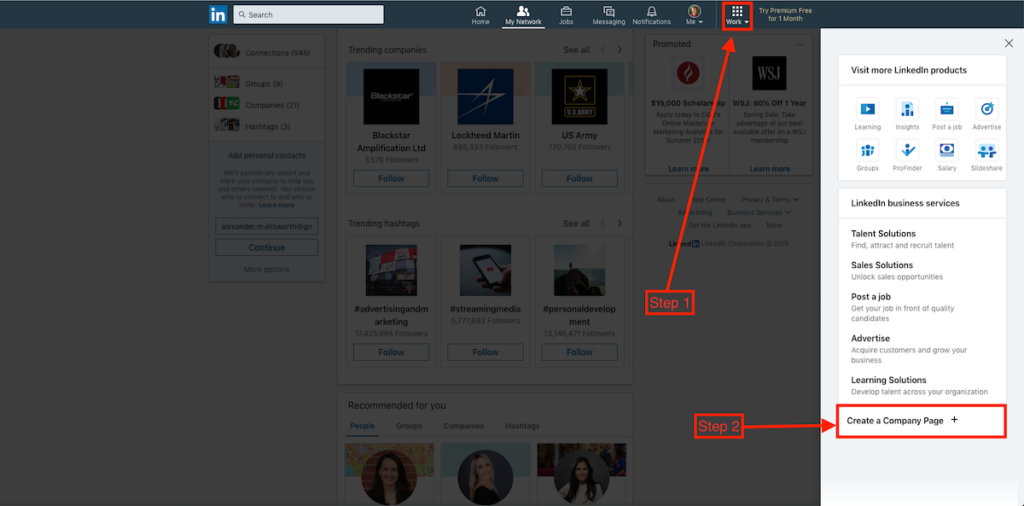Screen dimensions: 1024x506
Task: Show previous trending companies with left chevron
Action: coord(602,50)
